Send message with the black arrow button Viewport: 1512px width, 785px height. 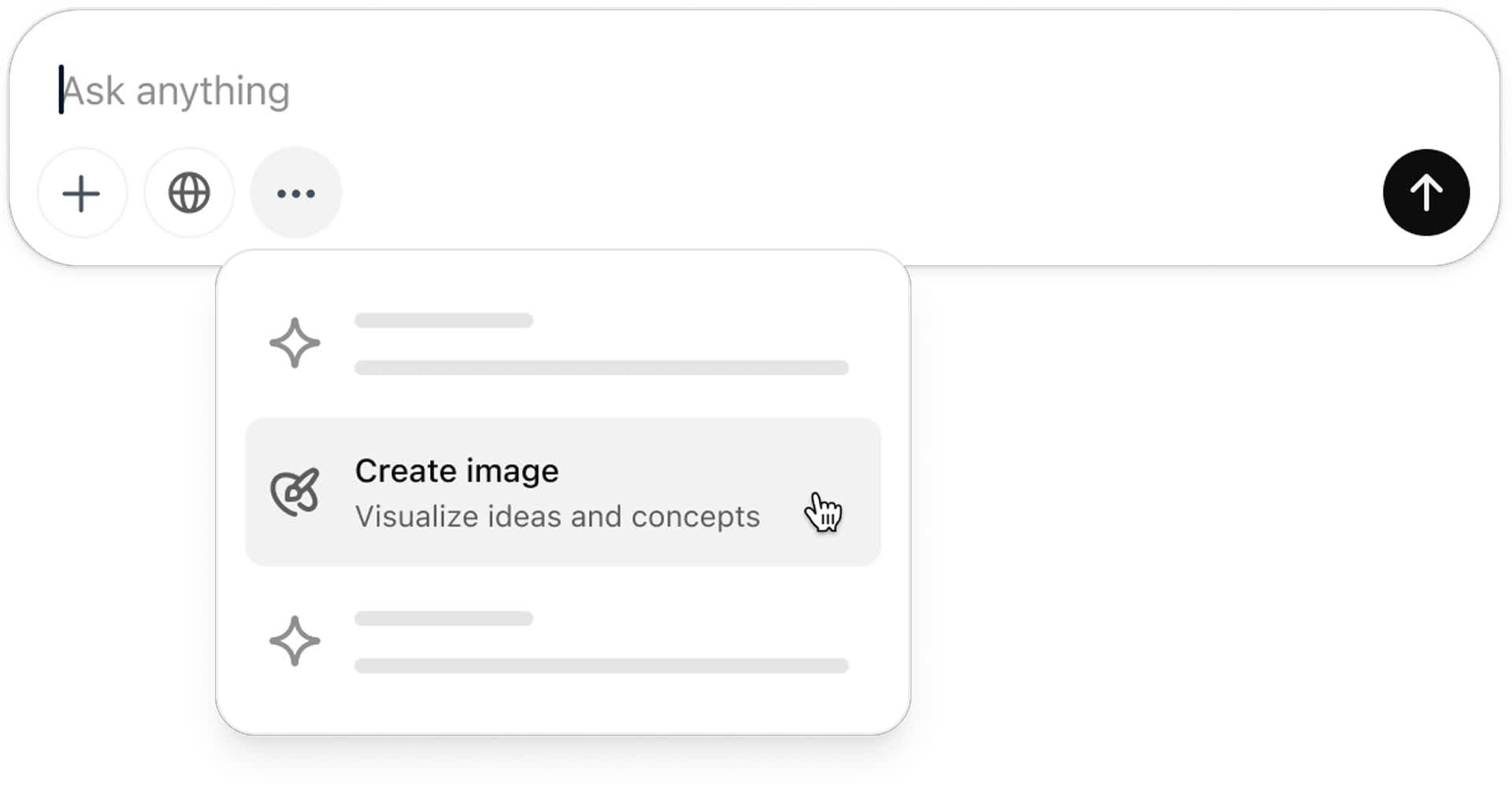[x=1426, y=192]
